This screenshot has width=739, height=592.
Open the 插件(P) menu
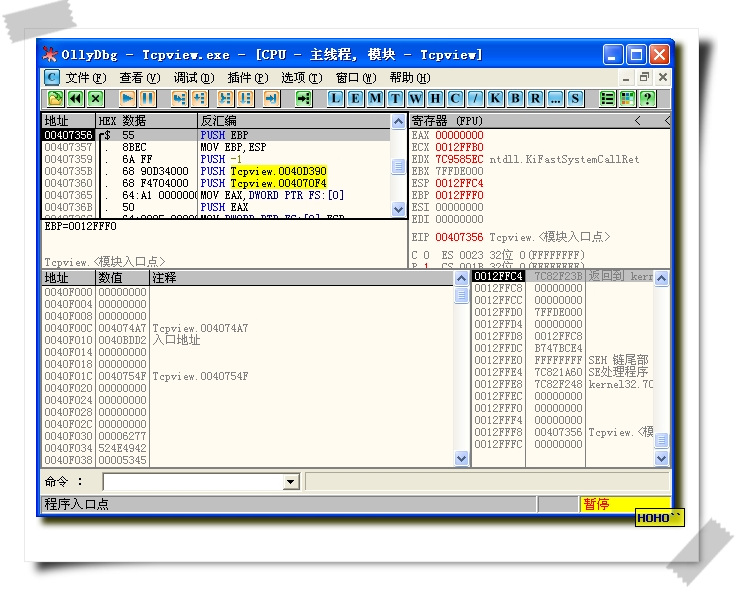coord(247,77)
